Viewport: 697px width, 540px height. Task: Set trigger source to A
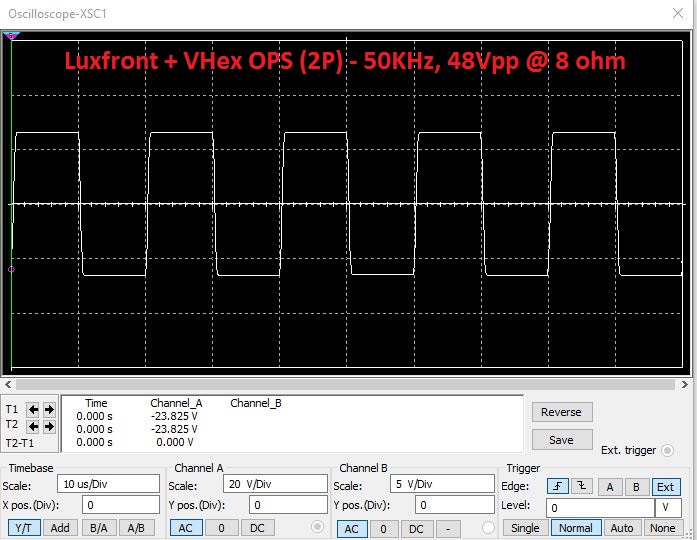pos(610,487)
